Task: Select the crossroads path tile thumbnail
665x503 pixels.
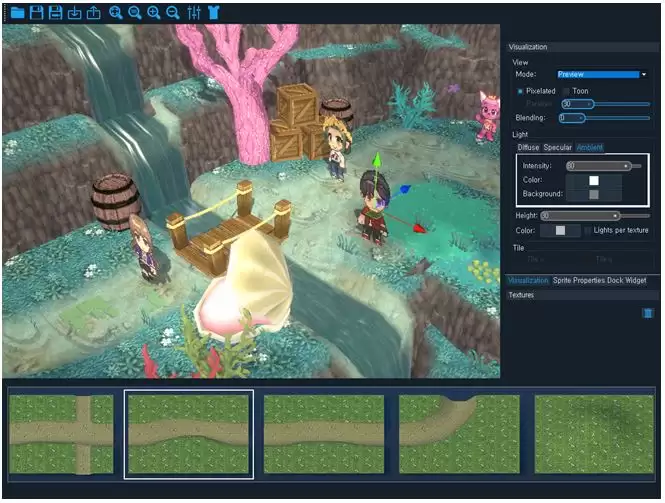Action: 62,434
